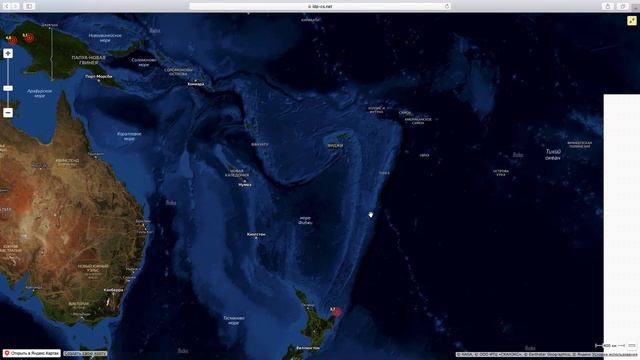
Task: Click the zoom slider handle
Action: pos(8,88)
